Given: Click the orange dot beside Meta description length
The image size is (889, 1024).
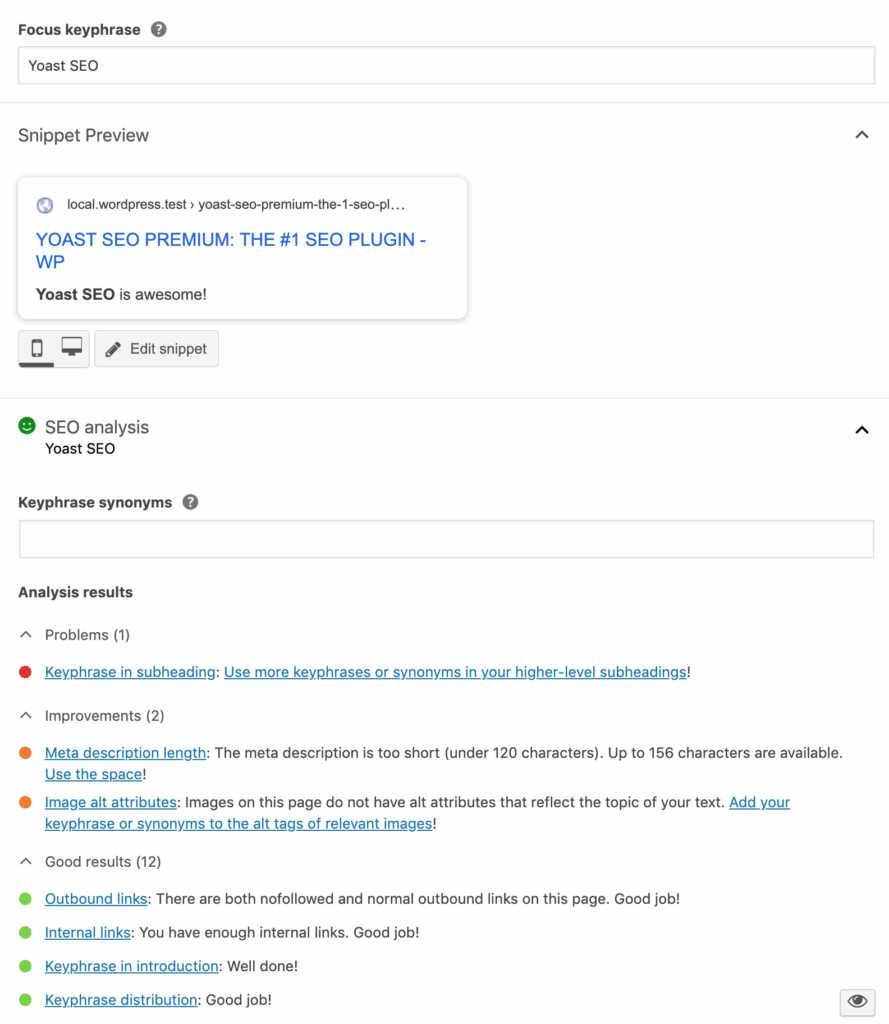Looking at the screenshot, I should tap(27, 752).
